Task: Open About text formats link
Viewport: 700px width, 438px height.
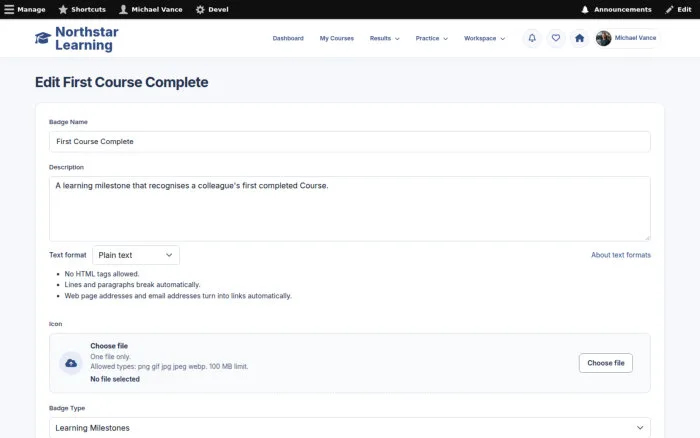Action: pyautogui.click(x=621, y=255)
